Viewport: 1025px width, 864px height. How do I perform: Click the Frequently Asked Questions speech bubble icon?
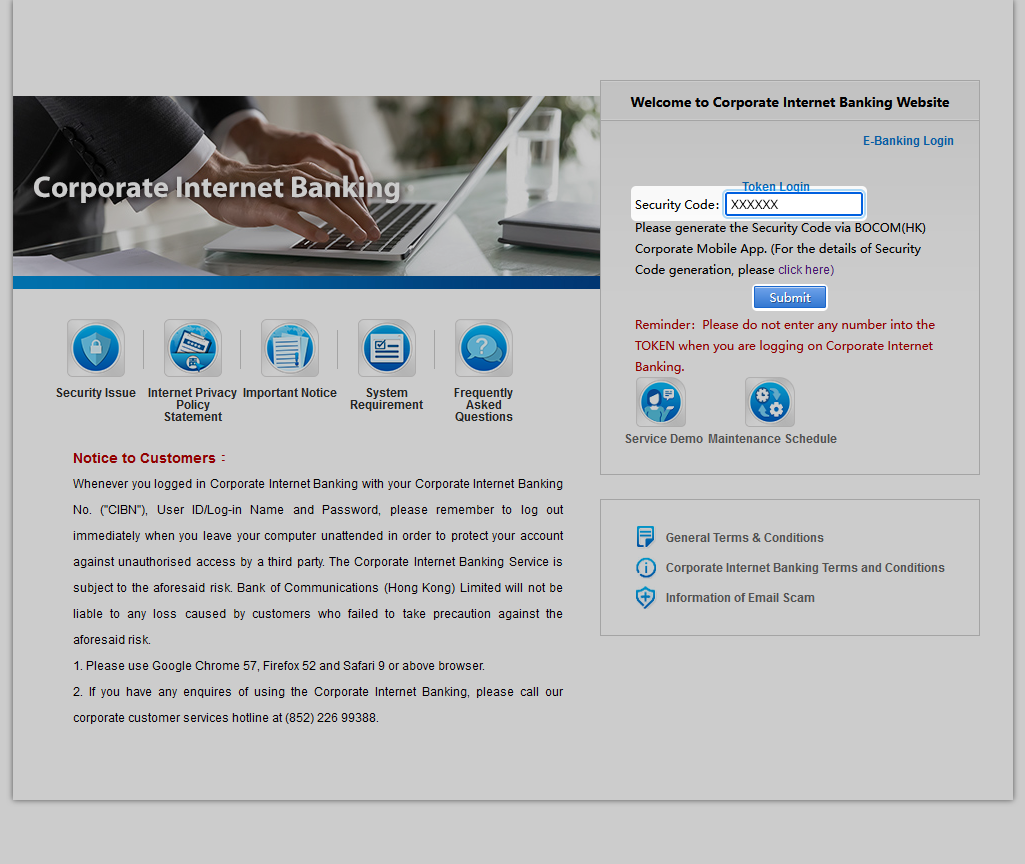[484, 348]
